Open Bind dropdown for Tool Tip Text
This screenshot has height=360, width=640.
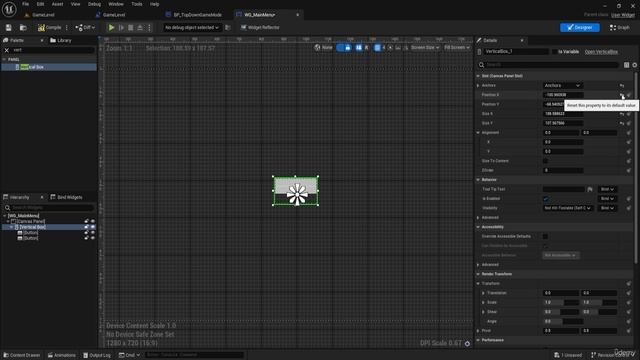(607, 189)
